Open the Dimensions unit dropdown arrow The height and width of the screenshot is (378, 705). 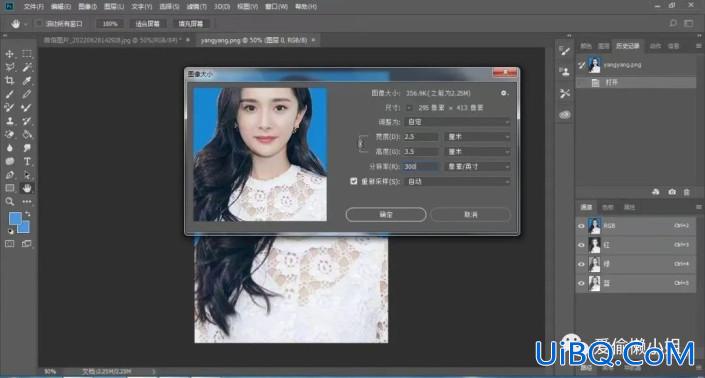409,108
